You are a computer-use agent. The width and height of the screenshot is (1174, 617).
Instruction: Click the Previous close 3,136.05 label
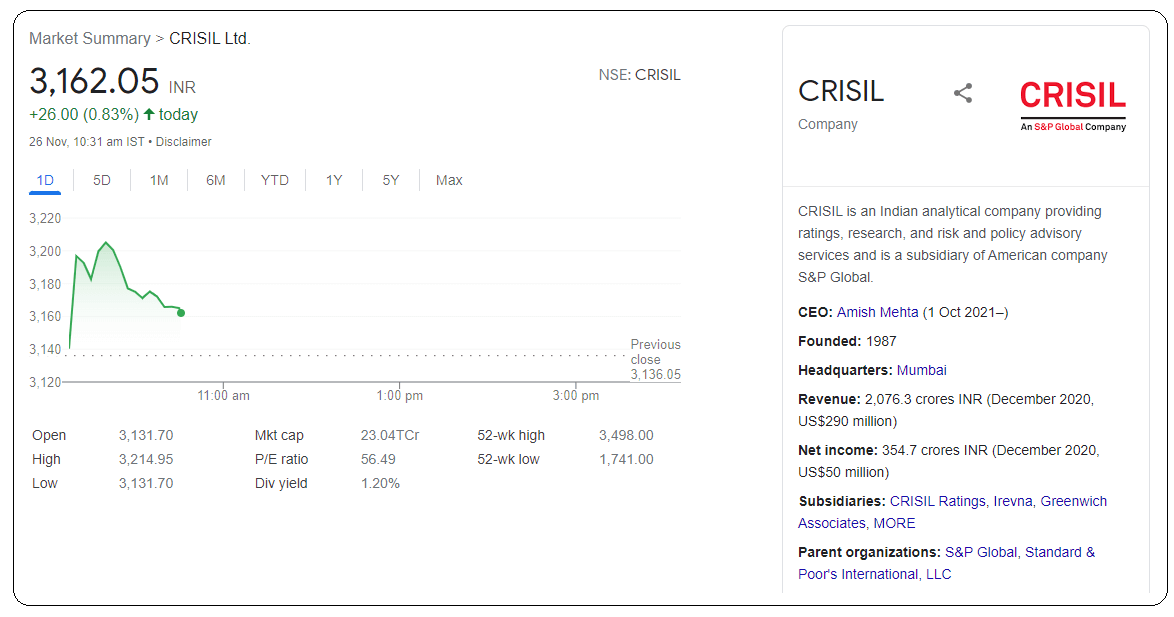click(x=656, y=359)
